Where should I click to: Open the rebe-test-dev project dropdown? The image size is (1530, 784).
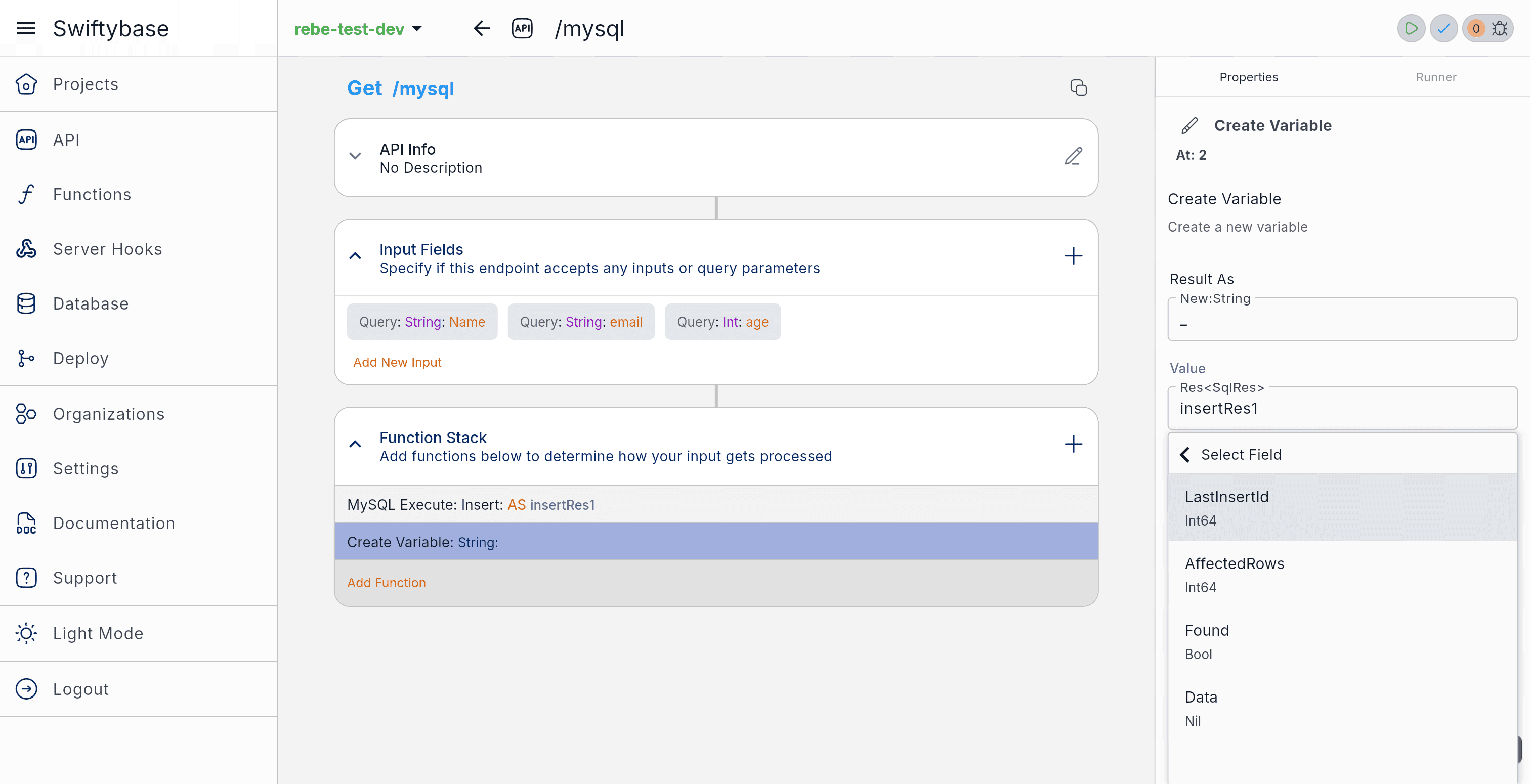tap(358, 28)
